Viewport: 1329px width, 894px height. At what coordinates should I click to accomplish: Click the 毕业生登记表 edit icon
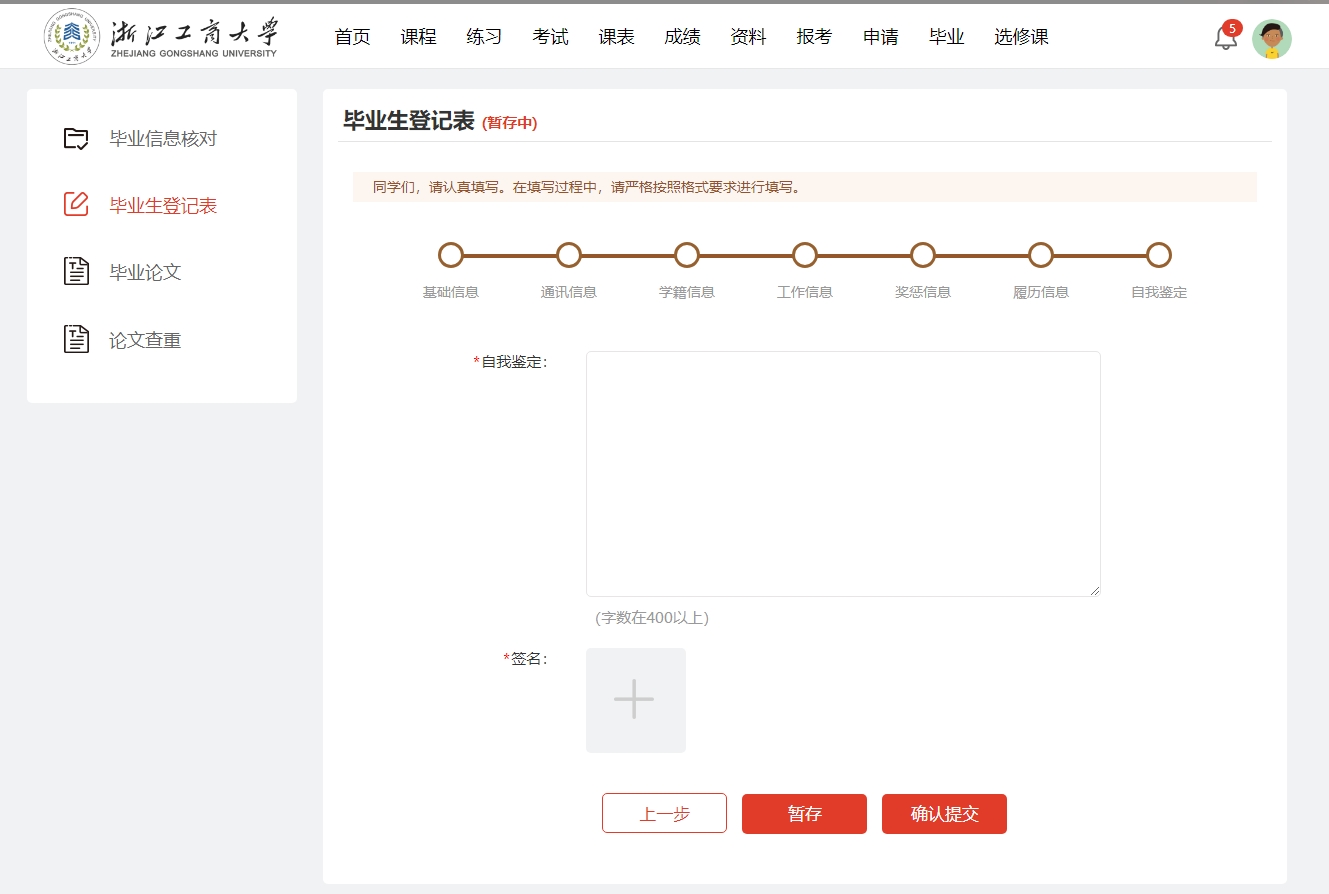pos(76,205)
